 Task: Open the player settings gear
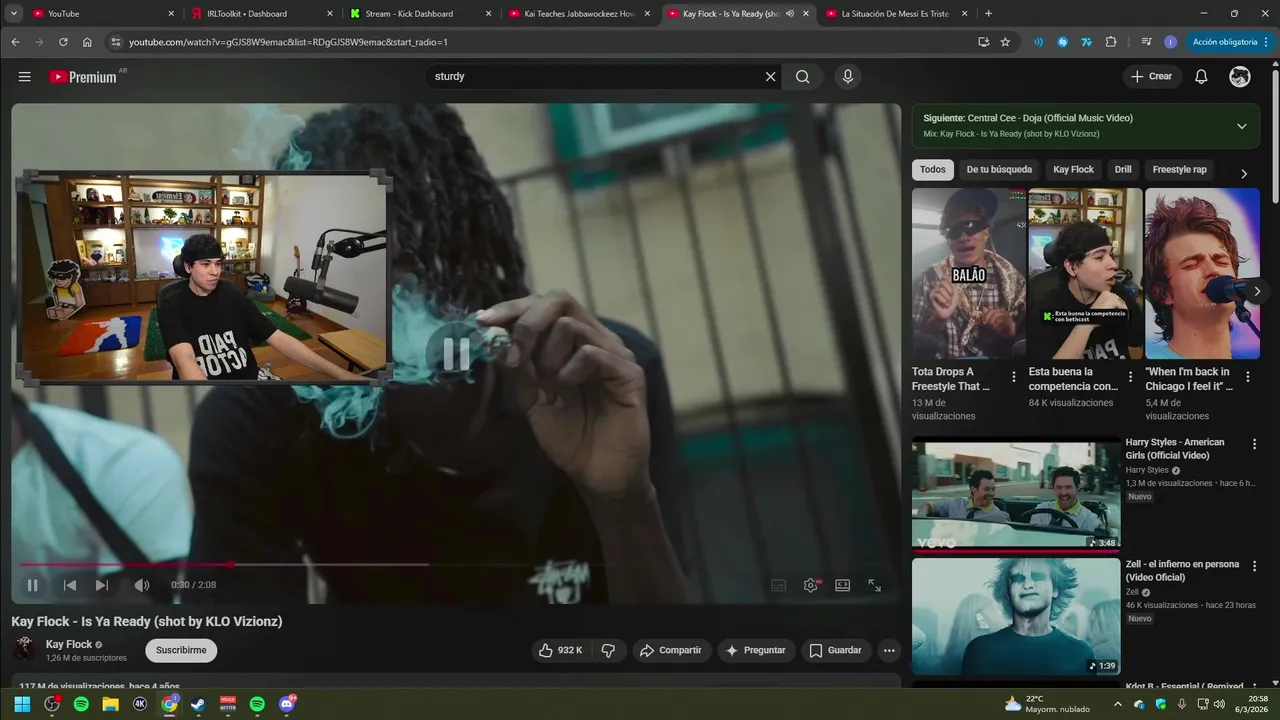pos(811,585)
